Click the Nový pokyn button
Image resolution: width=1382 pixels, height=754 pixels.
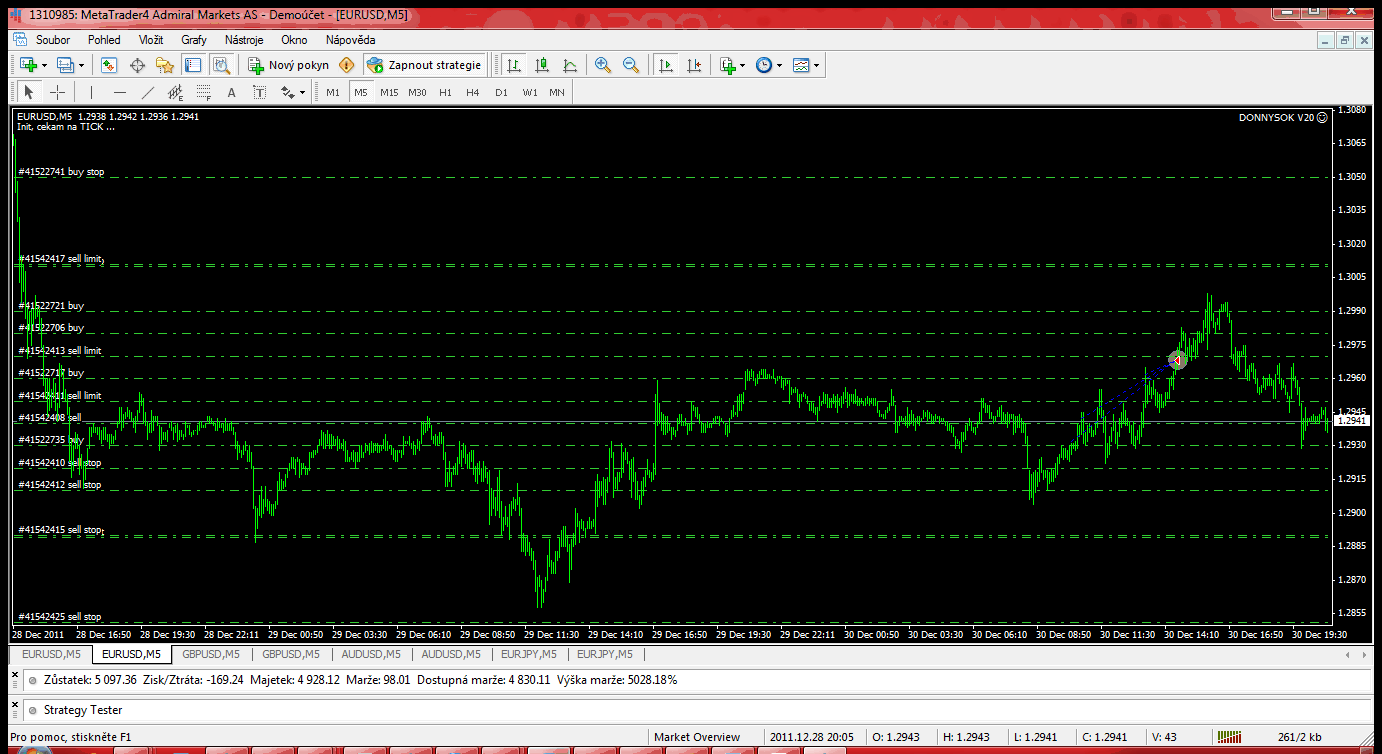pyautogui.click(x=289, y=65)
